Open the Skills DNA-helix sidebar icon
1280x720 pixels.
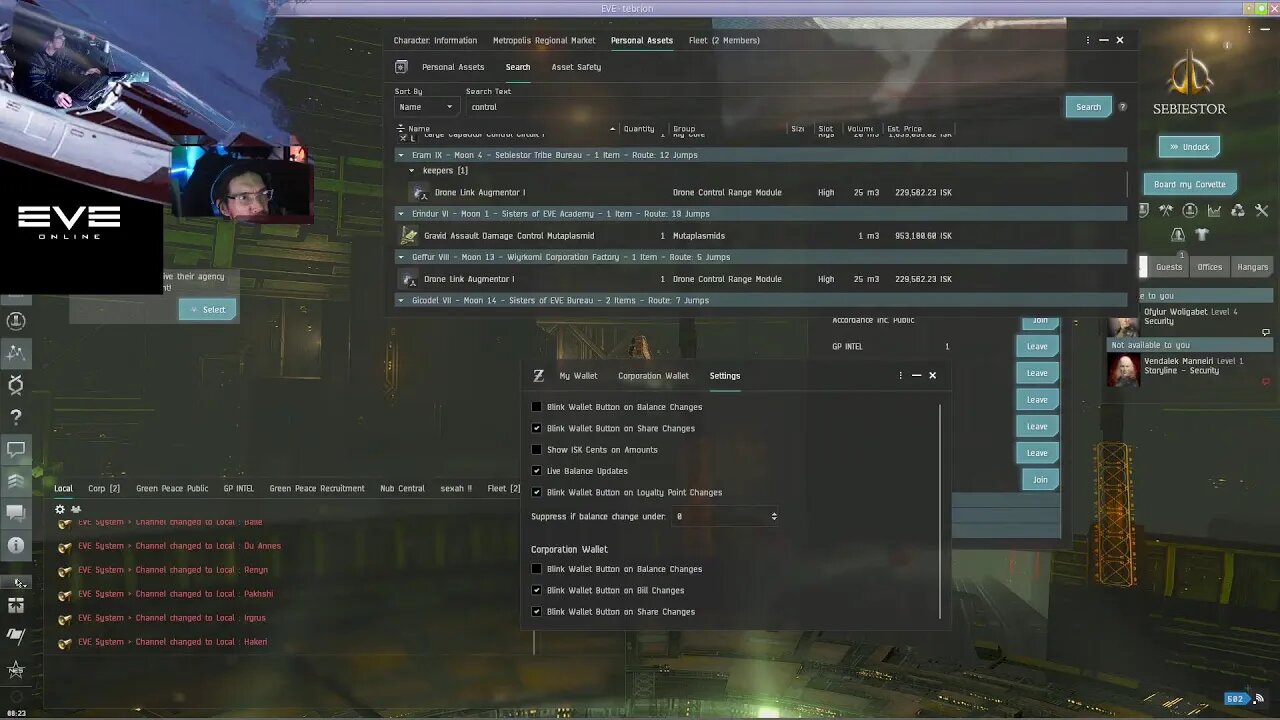(16, 385)
